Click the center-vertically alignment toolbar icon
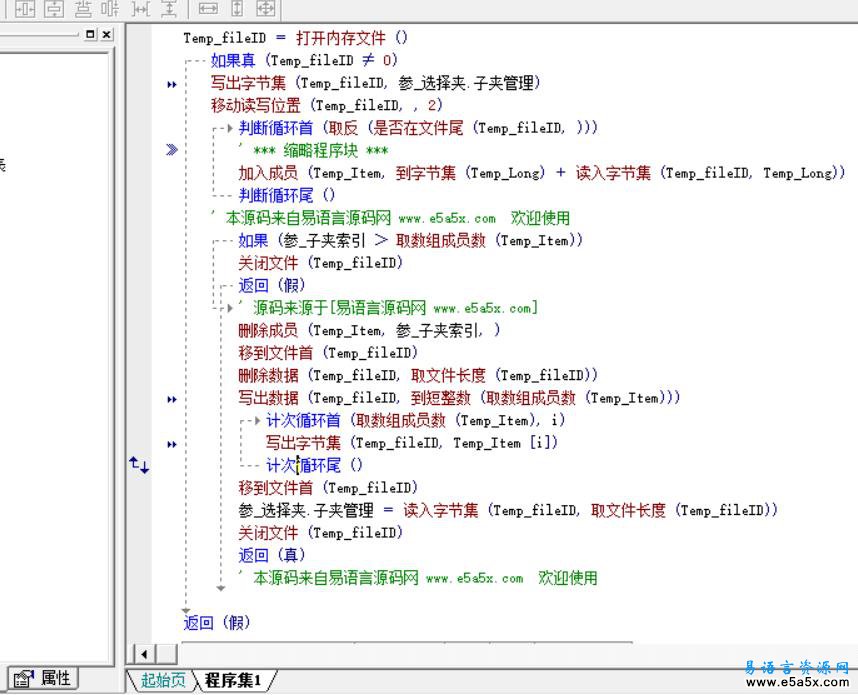 [54, 9]
